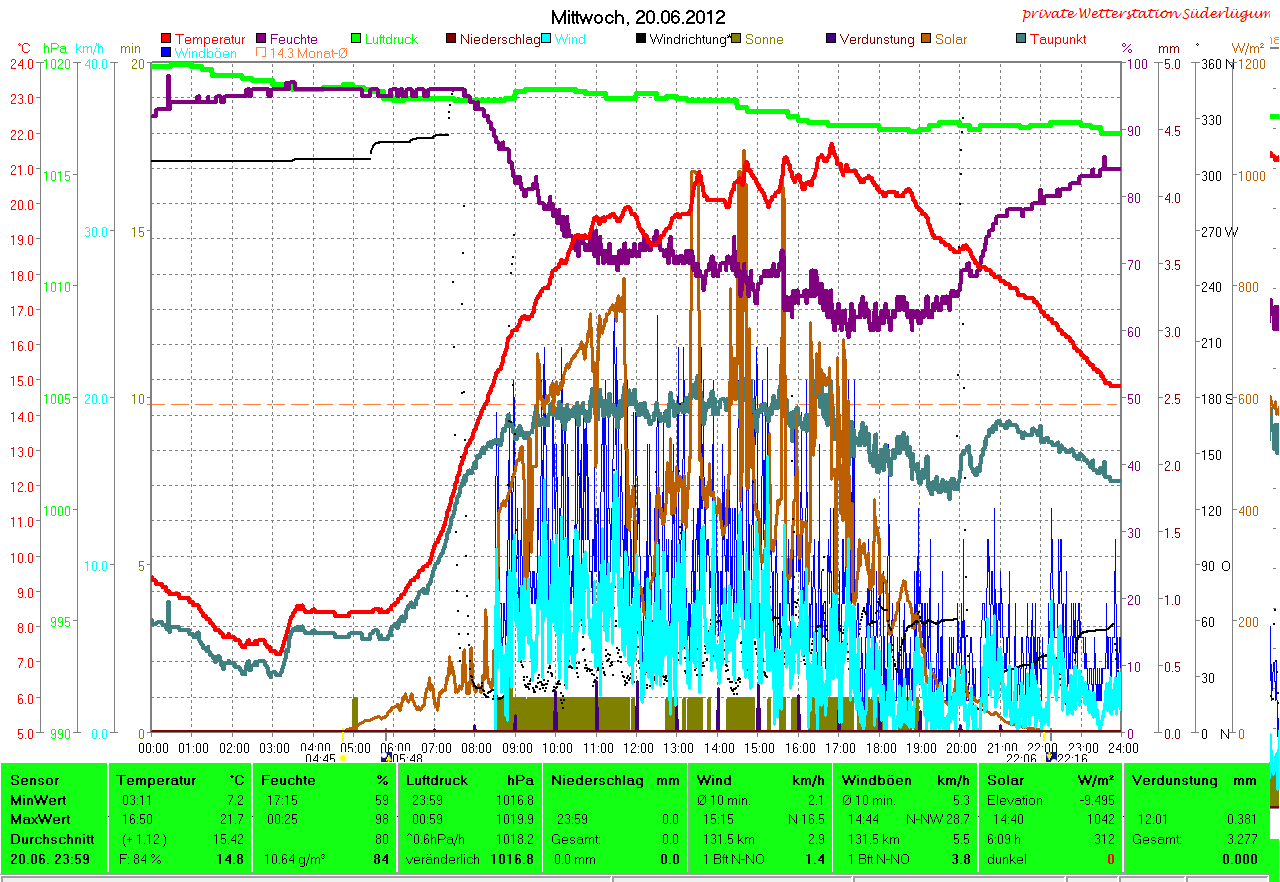
Task: Click the black Windrichtung legend square
Action: [641, 39]
